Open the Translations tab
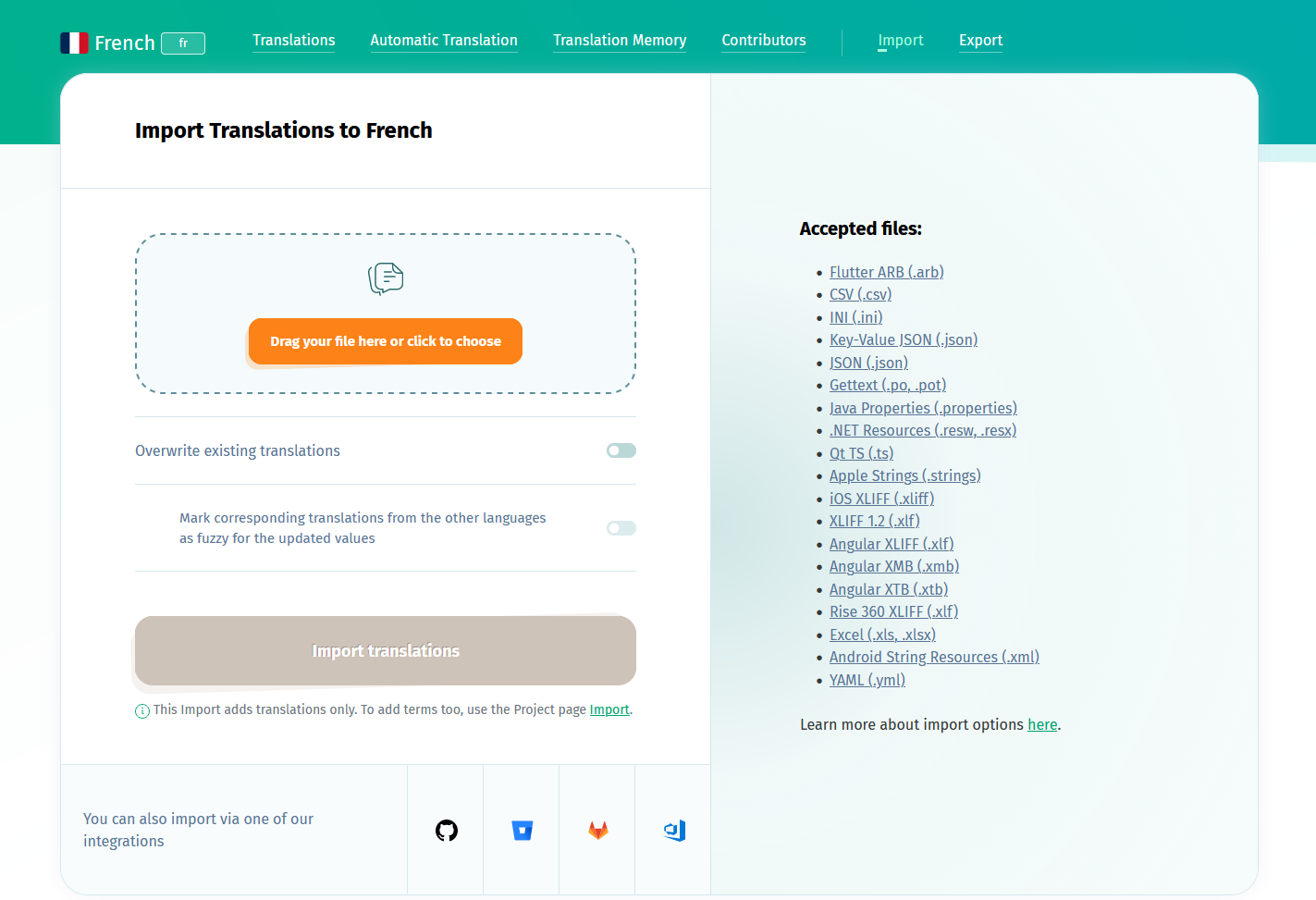 (x=294, y=41)
